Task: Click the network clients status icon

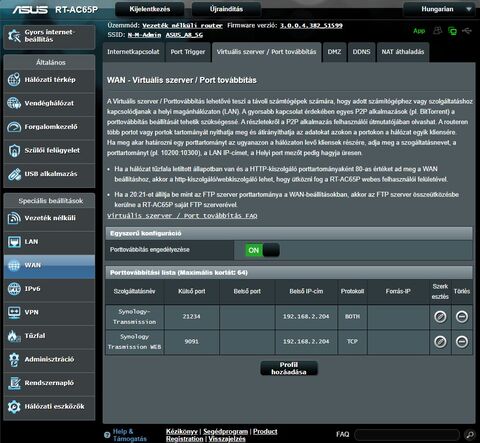Action: coord(452,31)
